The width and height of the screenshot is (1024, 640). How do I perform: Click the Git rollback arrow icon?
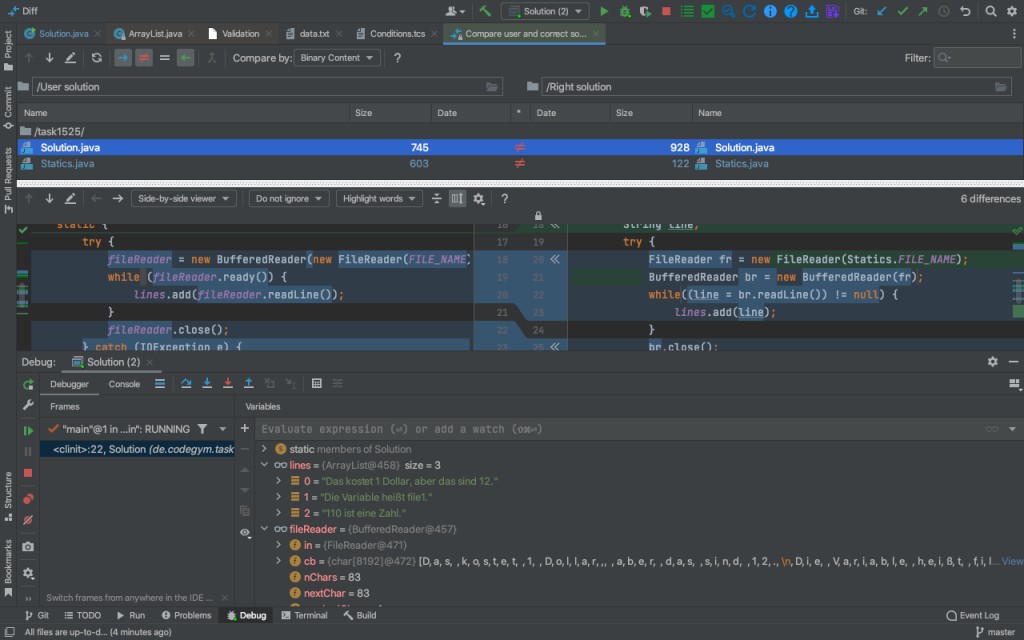click(965, 11)
